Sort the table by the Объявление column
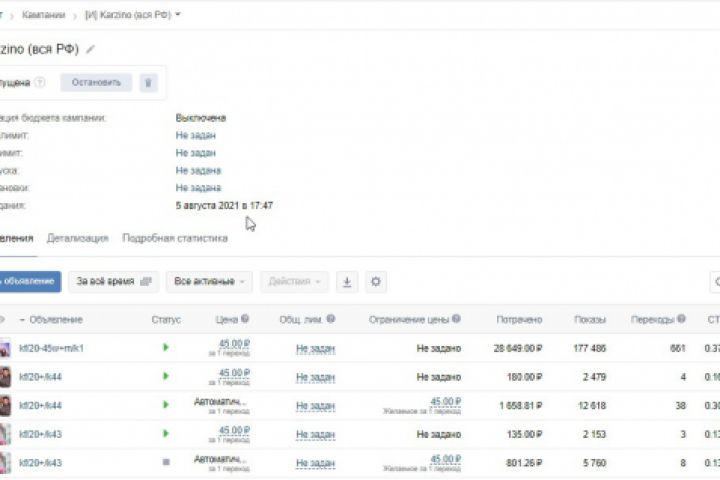720x480 pixels. coord(56,320)
